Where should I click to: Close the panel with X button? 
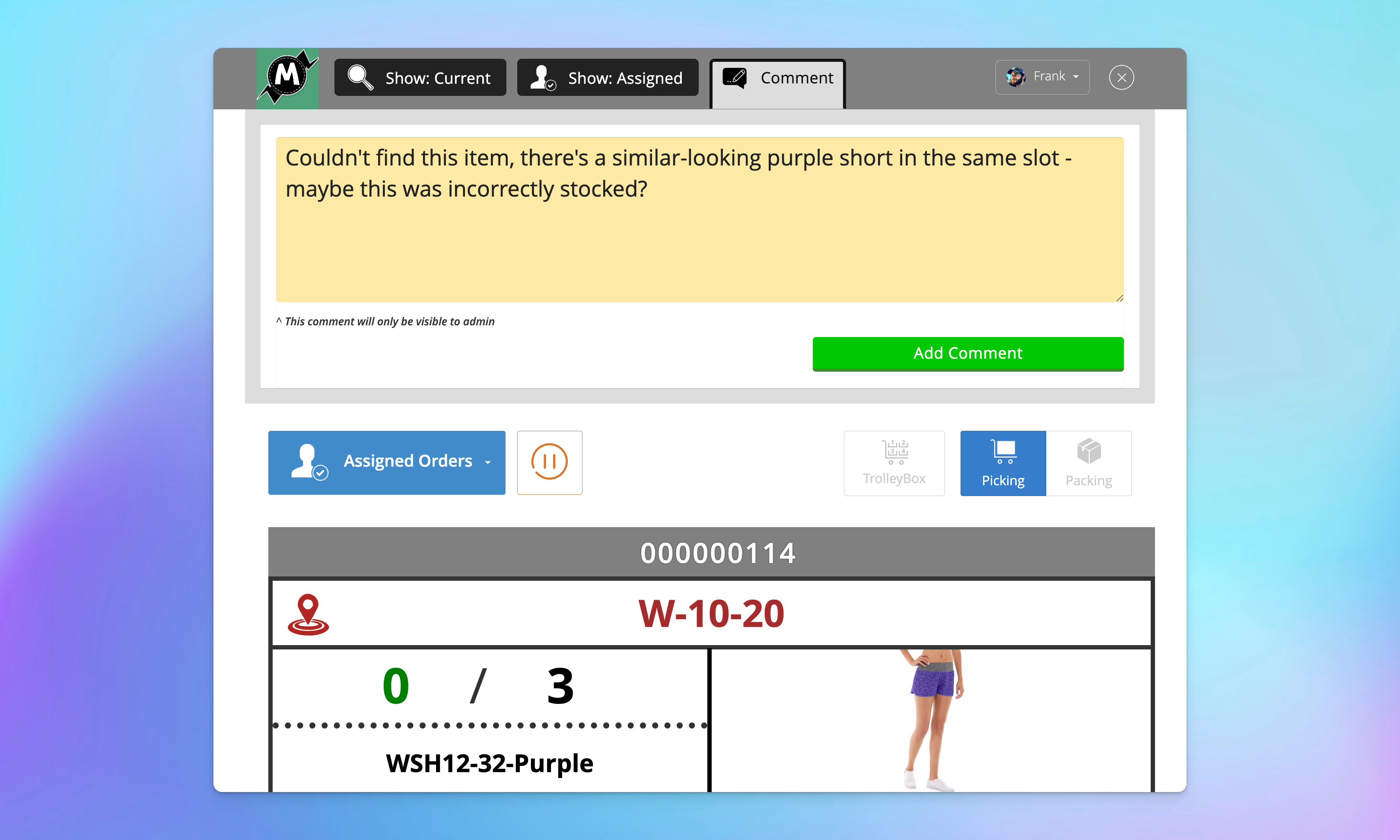coord(1121,77)
